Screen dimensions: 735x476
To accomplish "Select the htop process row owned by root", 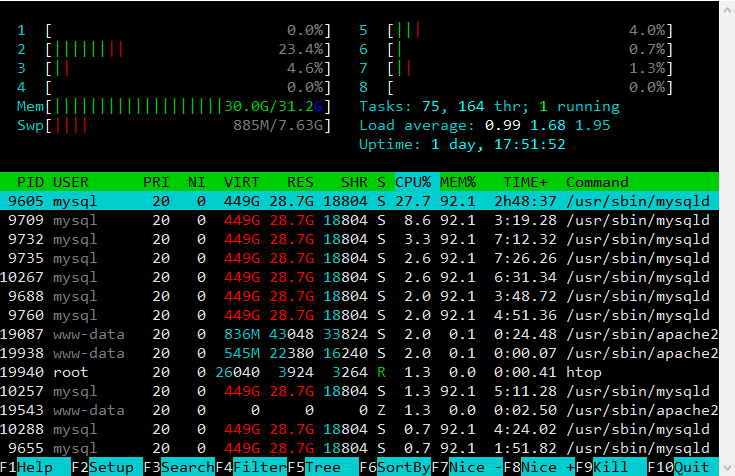I will click(x=360, y=372).
